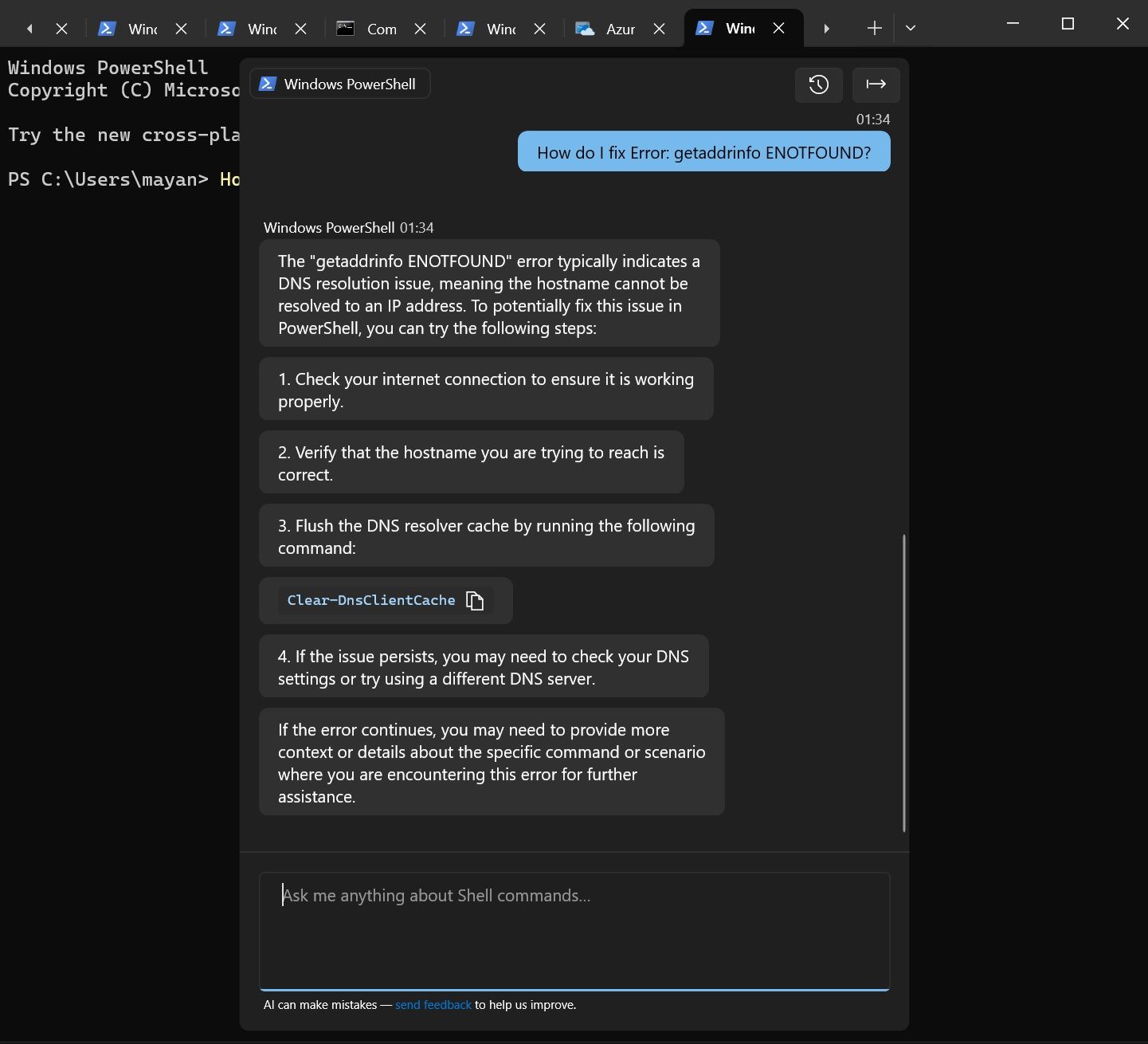Viewport: 1148px width, 1044px height.
Task: Copy the Clear-DnsClientCache command
Action: coord(474,600)
